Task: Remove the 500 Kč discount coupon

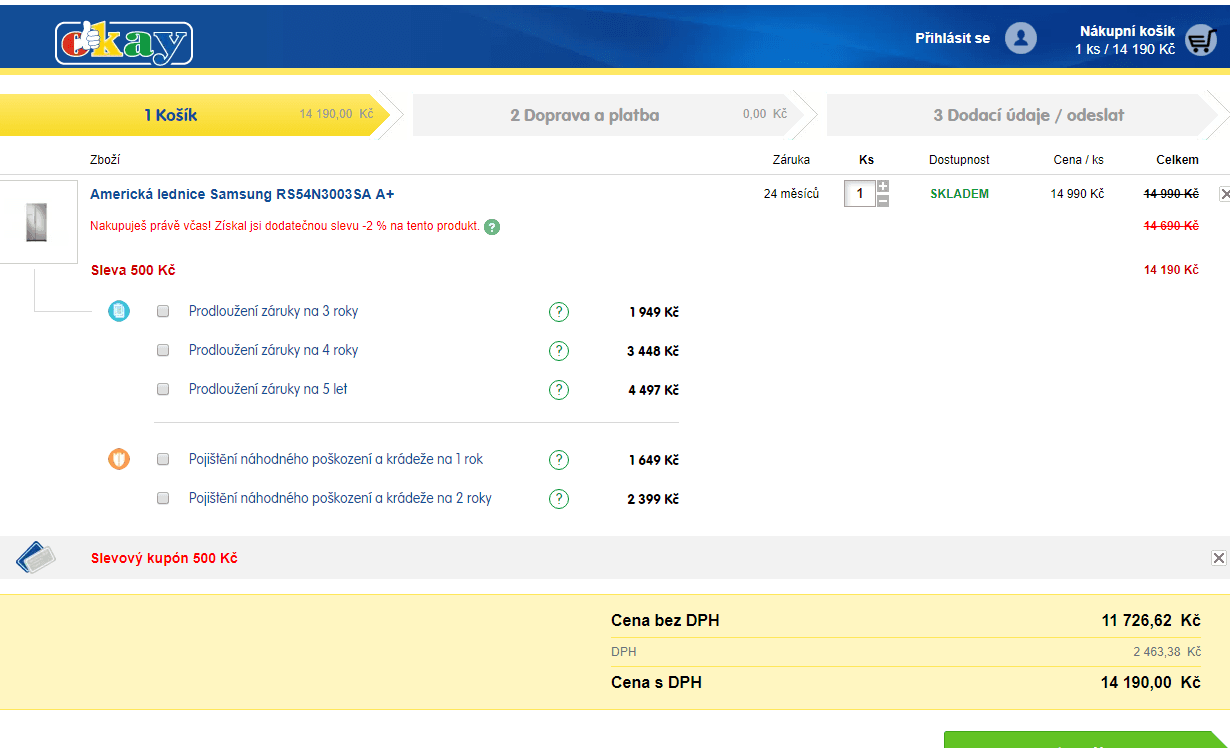Action: [1218, 558]
